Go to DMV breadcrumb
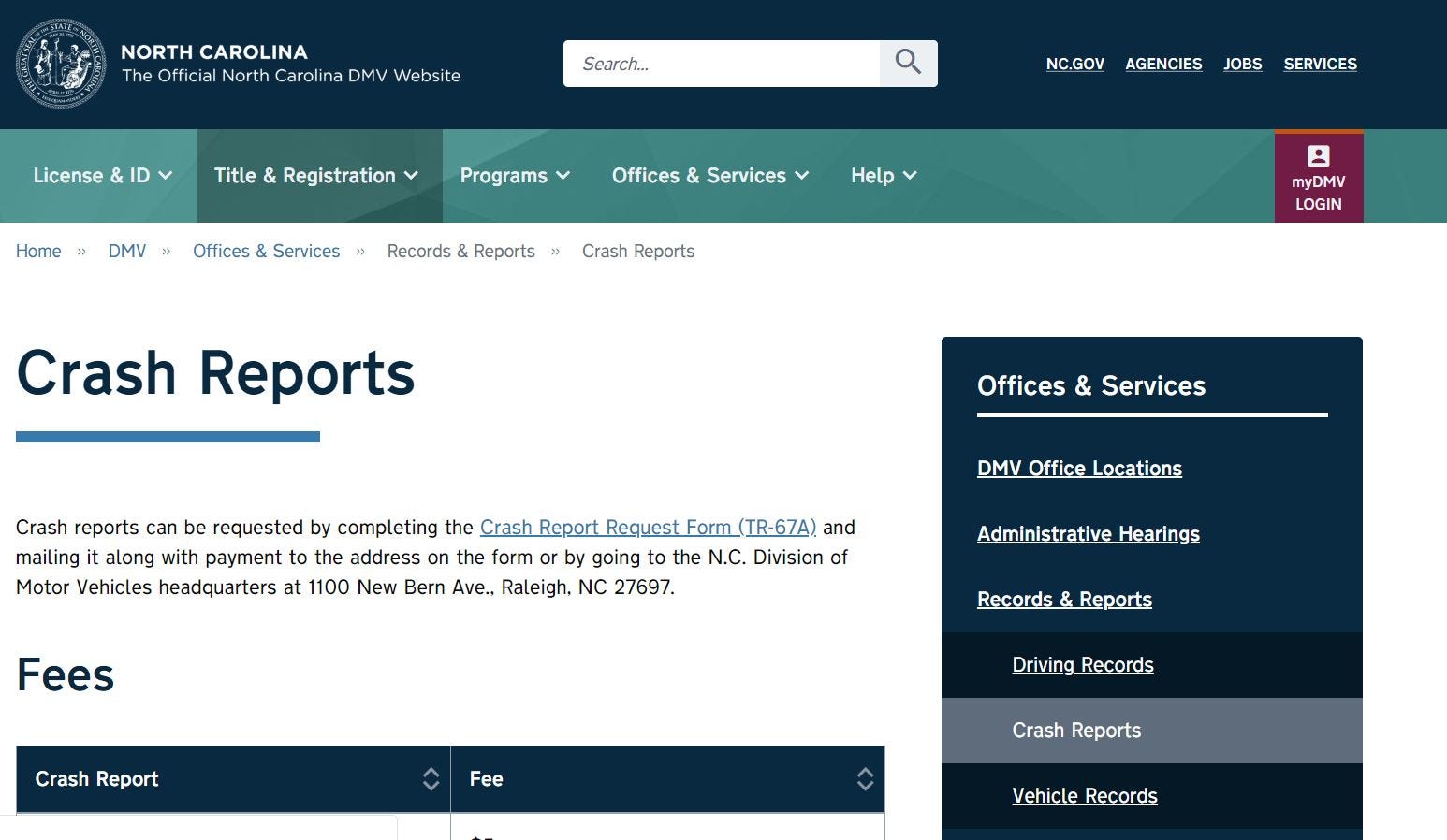1447x840 pixels. (x=127, y=252)
